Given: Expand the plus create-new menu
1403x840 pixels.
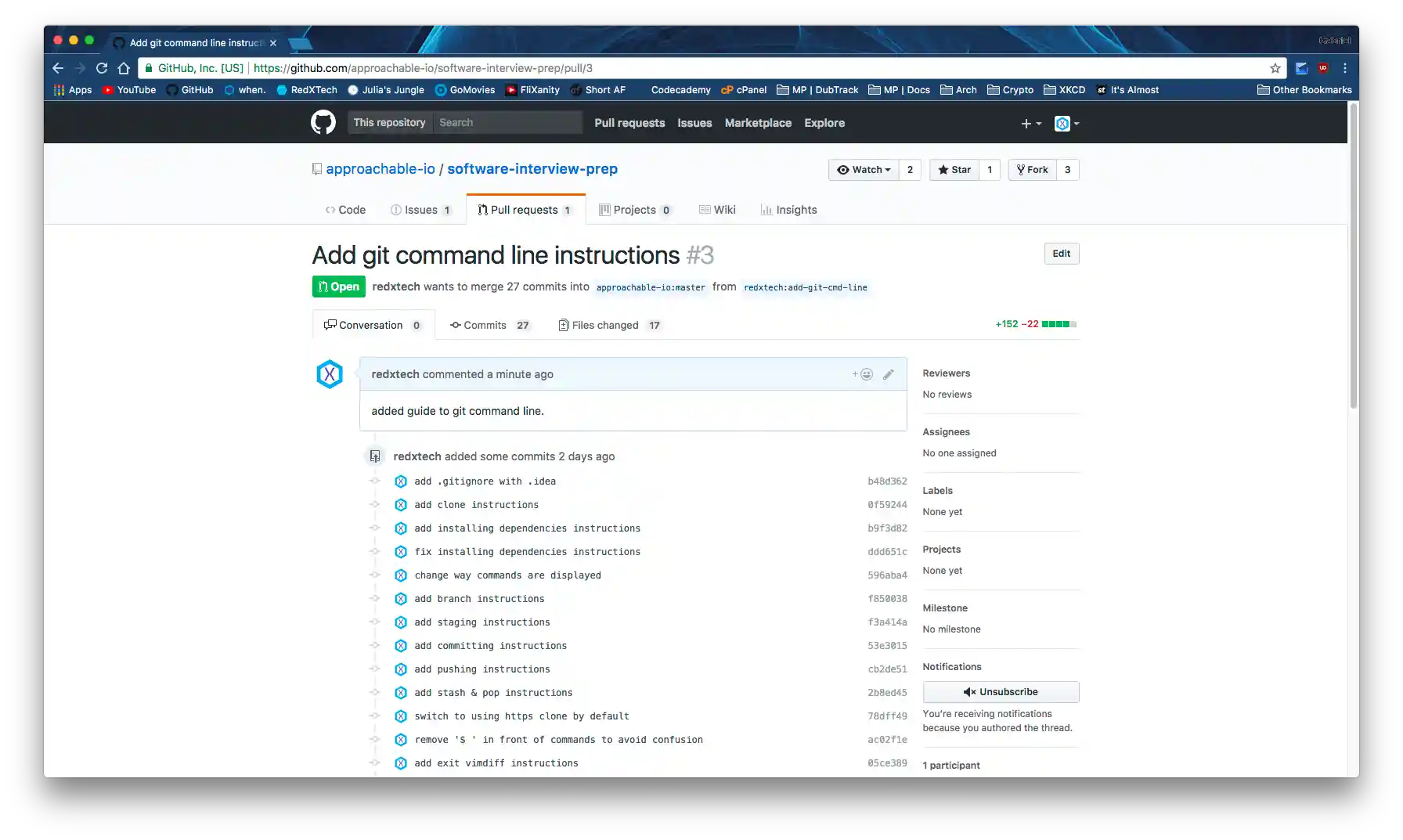Looking at the screenshot, I should [1030, 124].
